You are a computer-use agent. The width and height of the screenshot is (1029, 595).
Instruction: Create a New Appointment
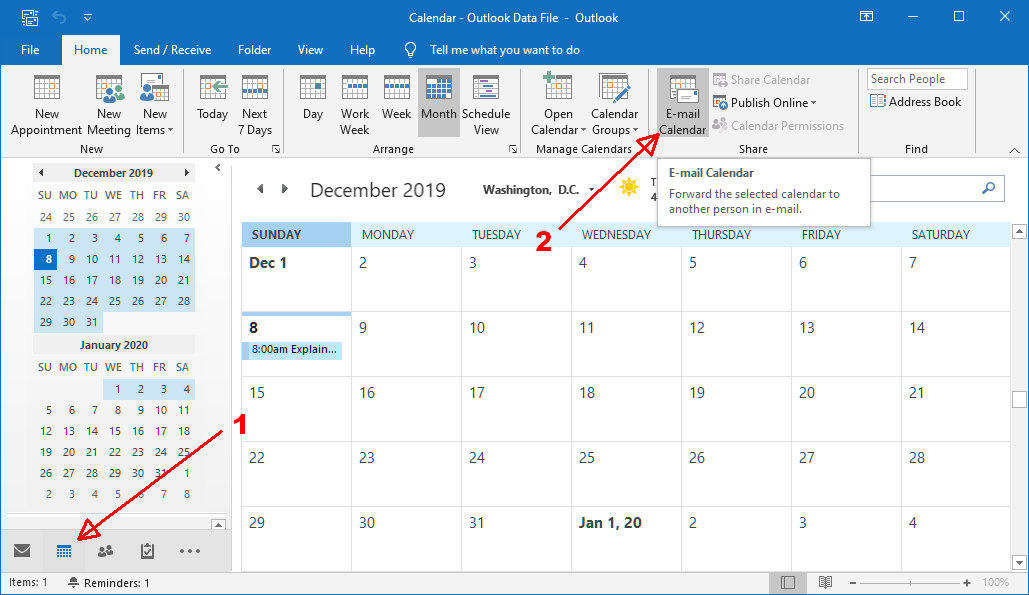(46, 105)
